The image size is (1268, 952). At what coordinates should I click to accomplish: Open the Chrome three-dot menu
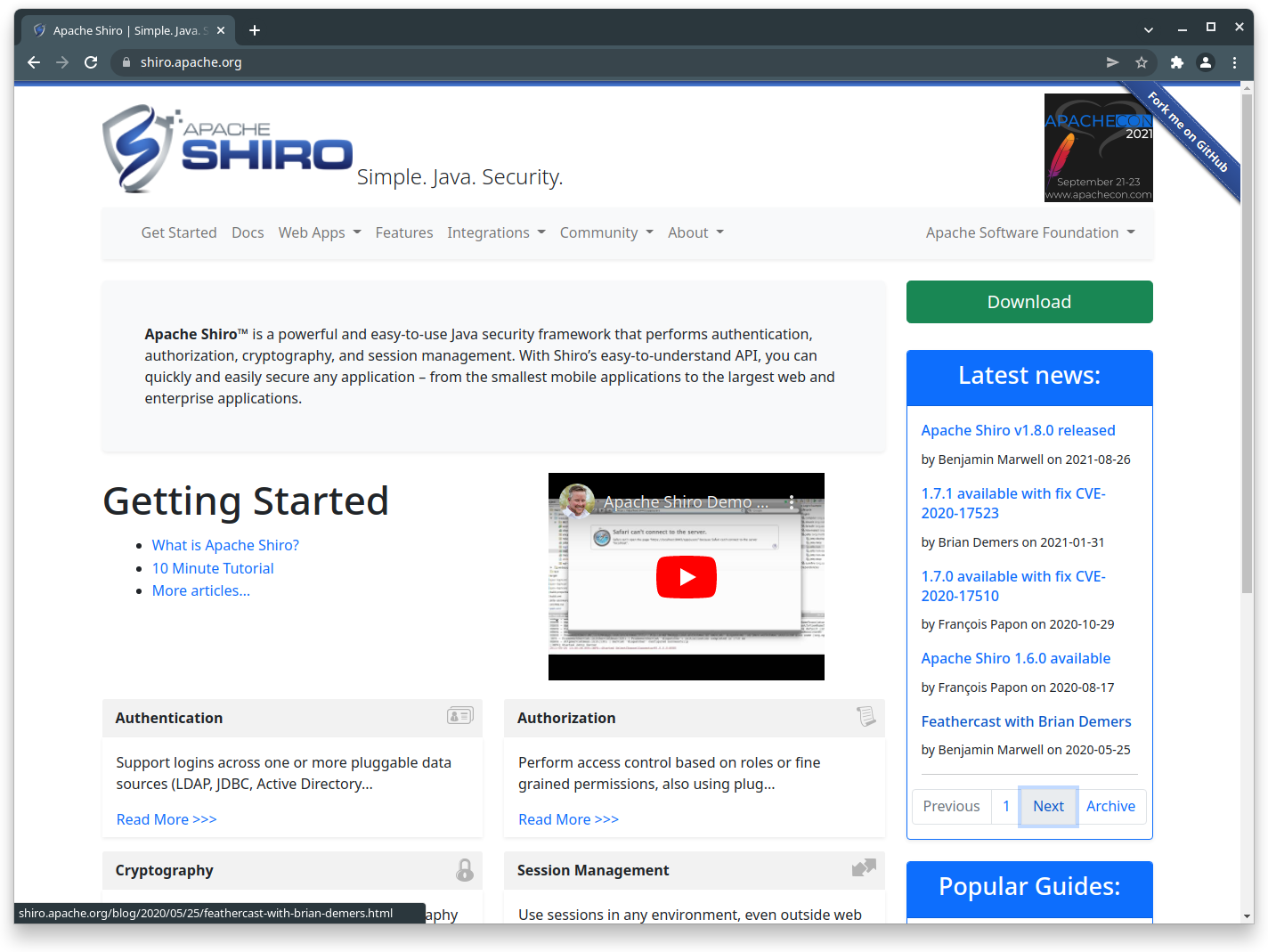(1234, 62)
